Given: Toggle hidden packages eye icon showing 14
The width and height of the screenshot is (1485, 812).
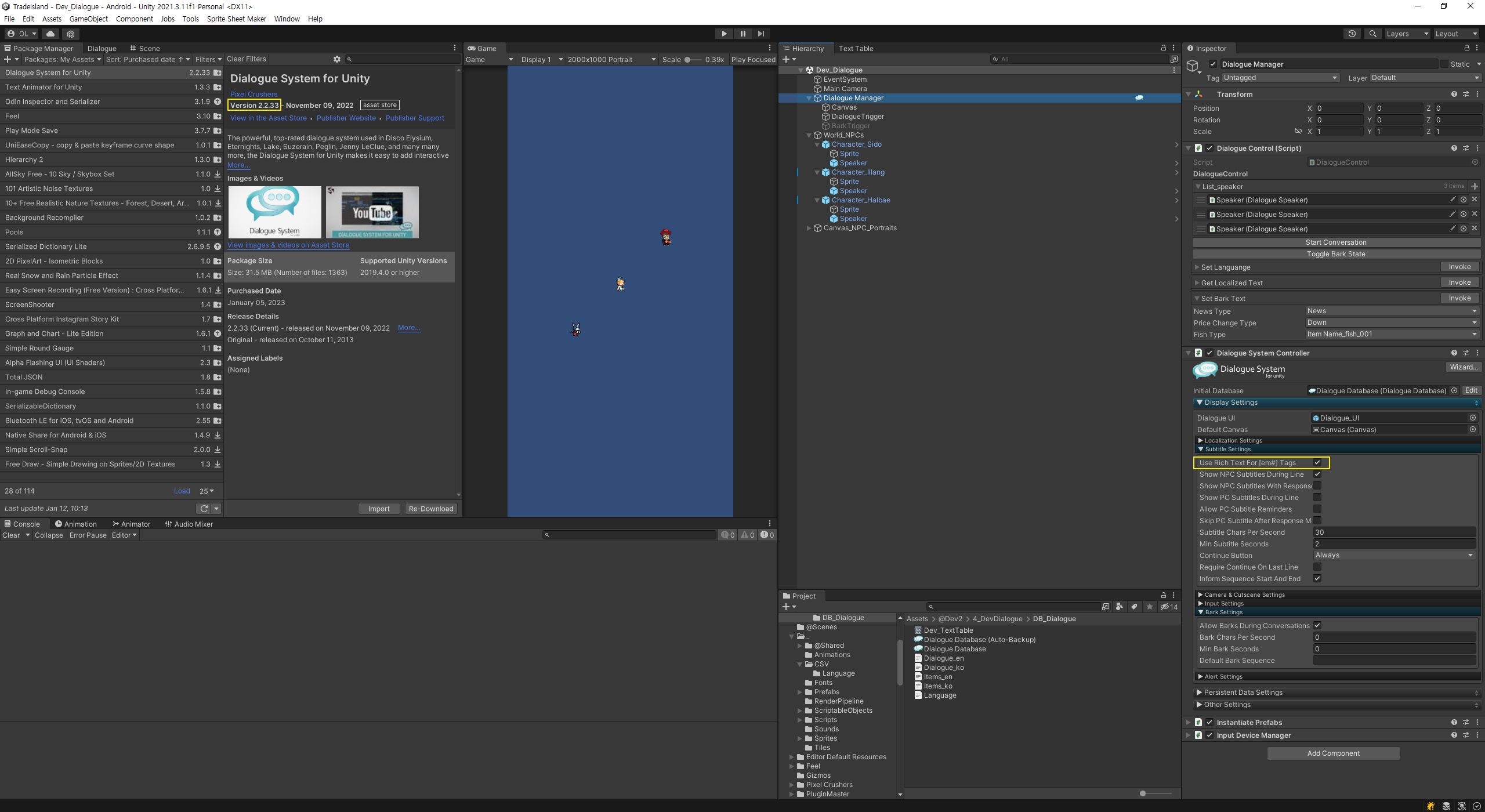Looking at the screenshot, I should (1169, 607).
